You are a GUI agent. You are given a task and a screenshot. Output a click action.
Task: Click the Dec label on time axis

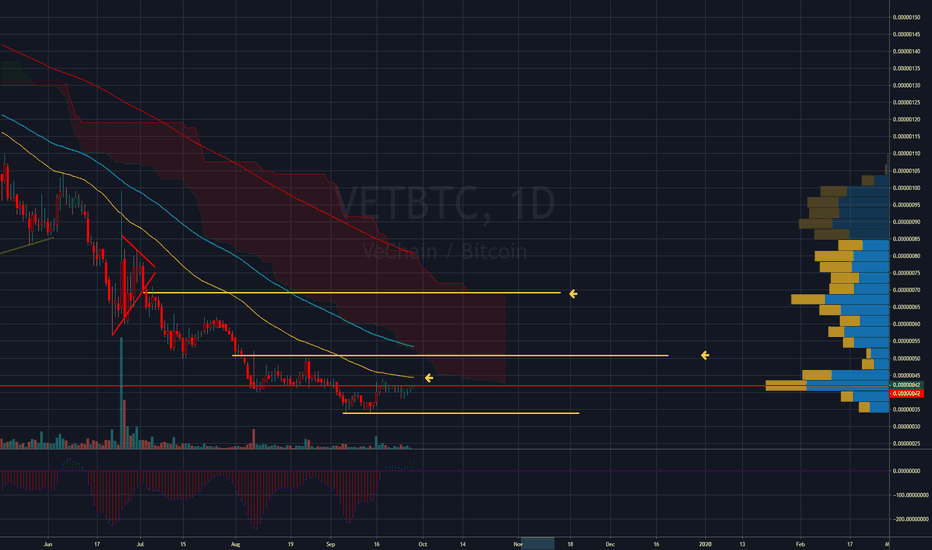(x=610, y=544)
